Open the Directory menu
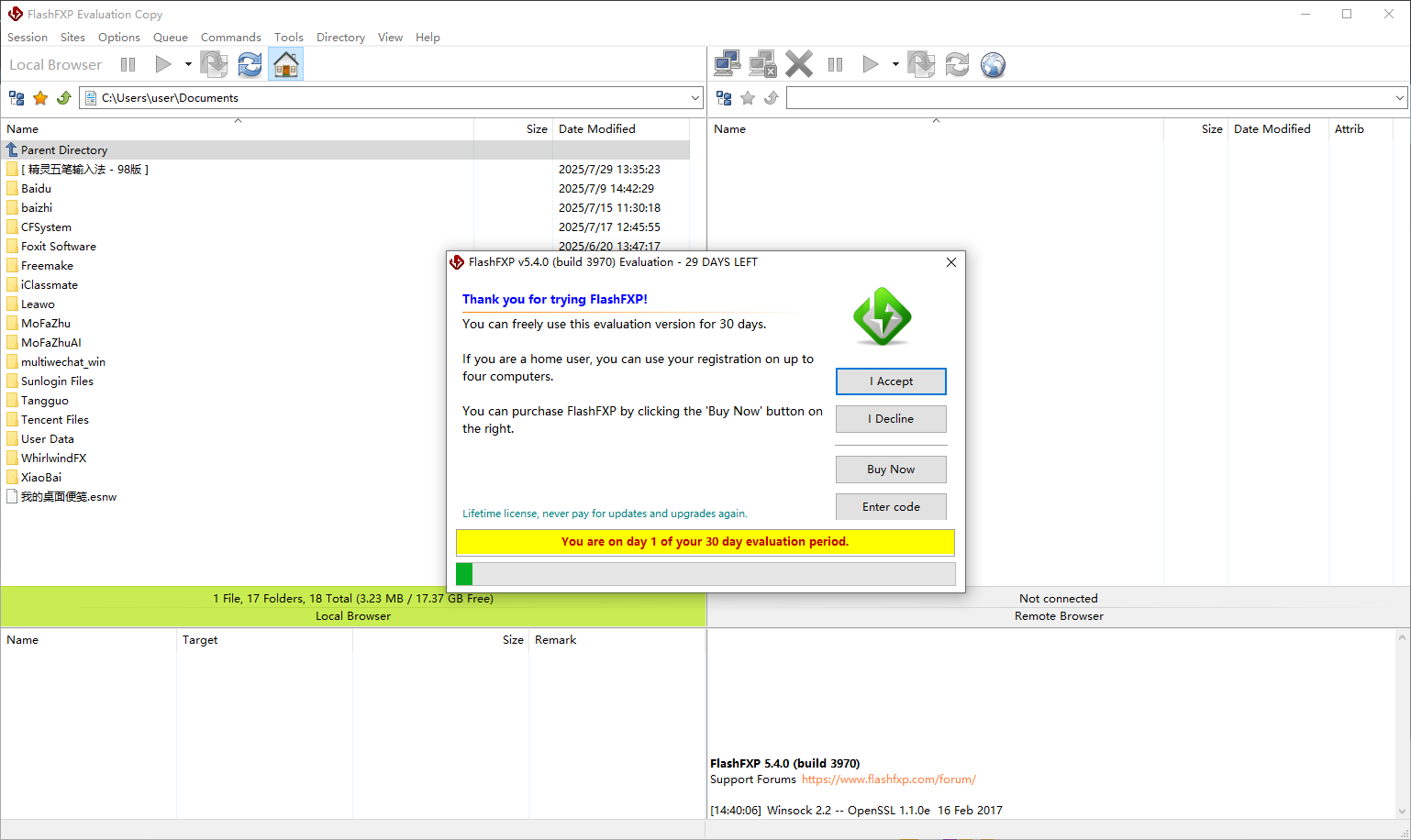 (340, 38)
